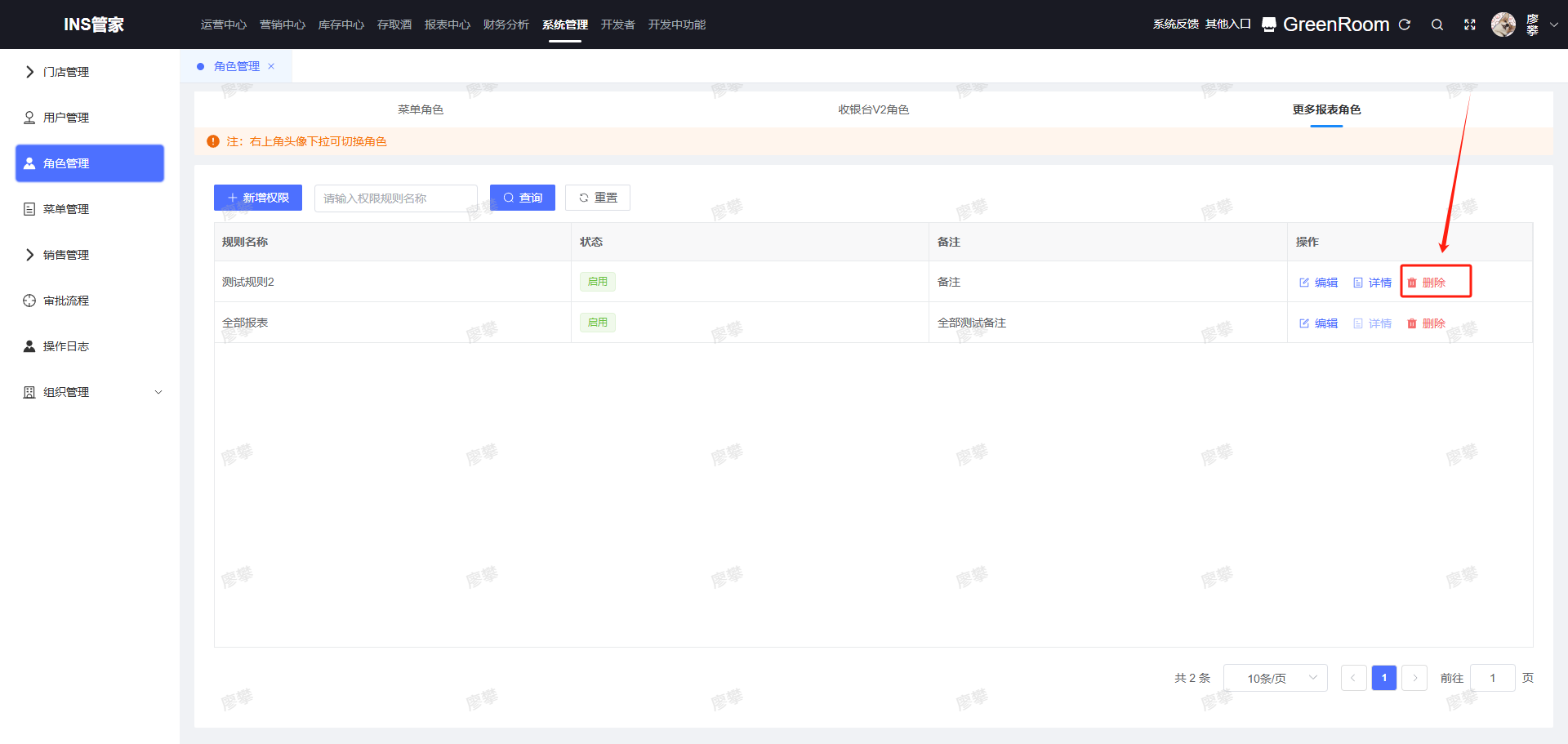Select the 更多报表角色 tab

point(1327,109)
